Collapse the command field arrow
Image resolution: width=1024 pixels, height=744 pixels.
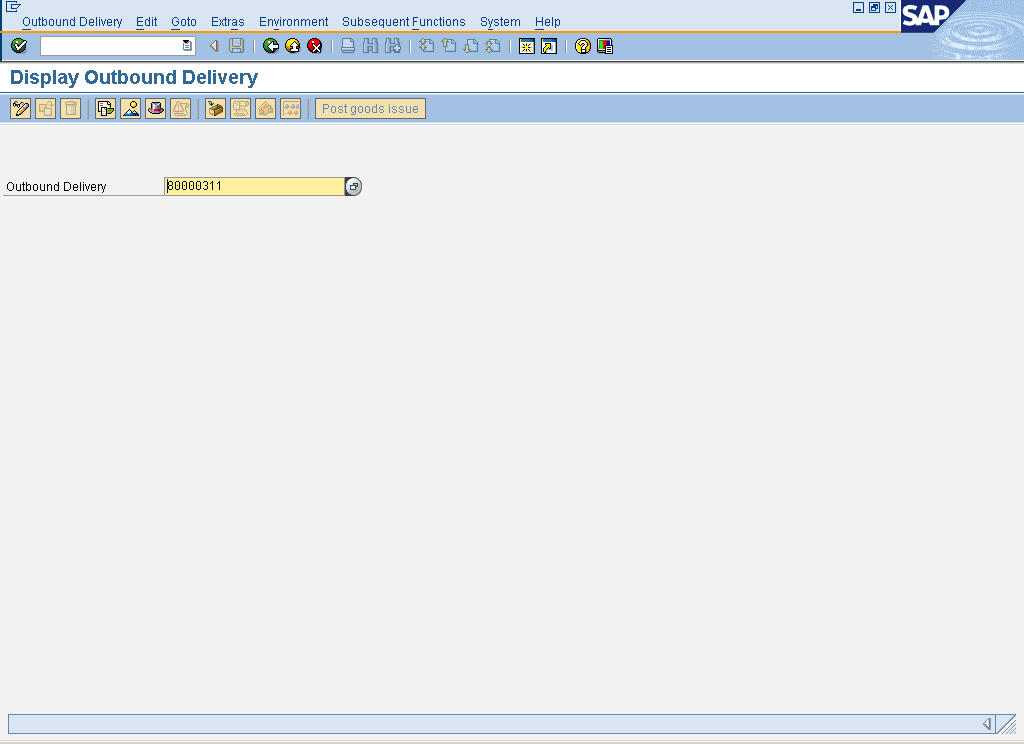point(214,46)
